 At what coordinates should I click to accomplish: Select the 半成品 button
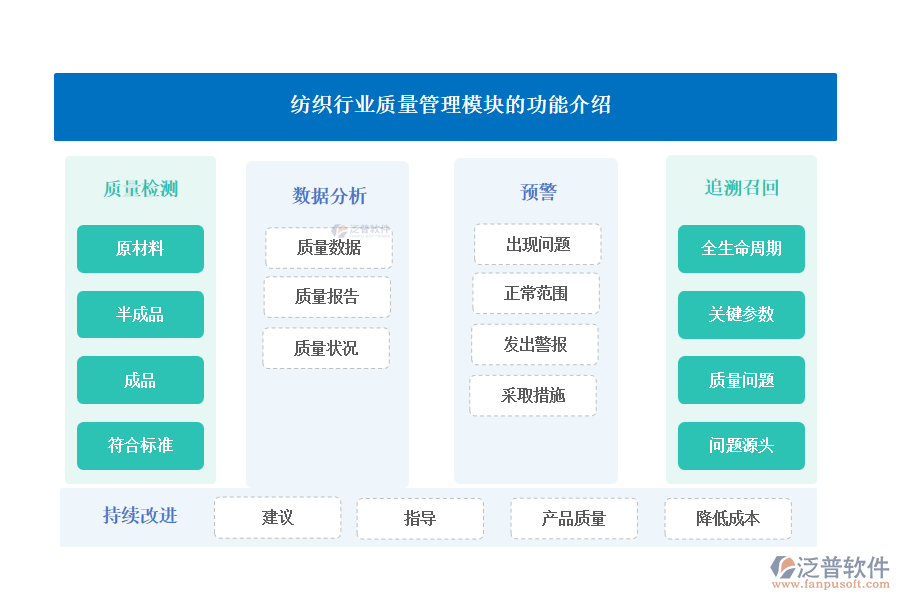coord(140,315)
